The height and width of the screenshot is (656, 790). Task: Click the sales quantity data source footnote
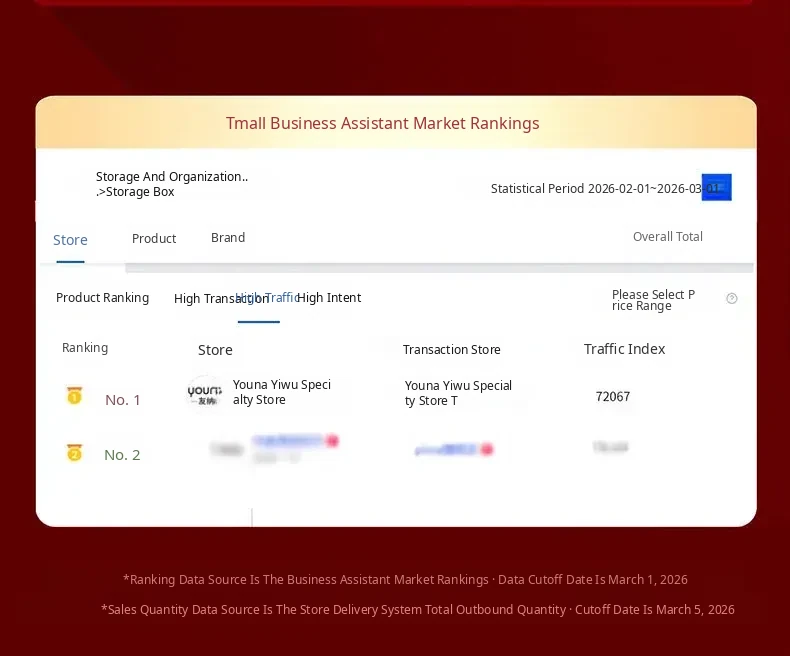click(x=418, y=610)
